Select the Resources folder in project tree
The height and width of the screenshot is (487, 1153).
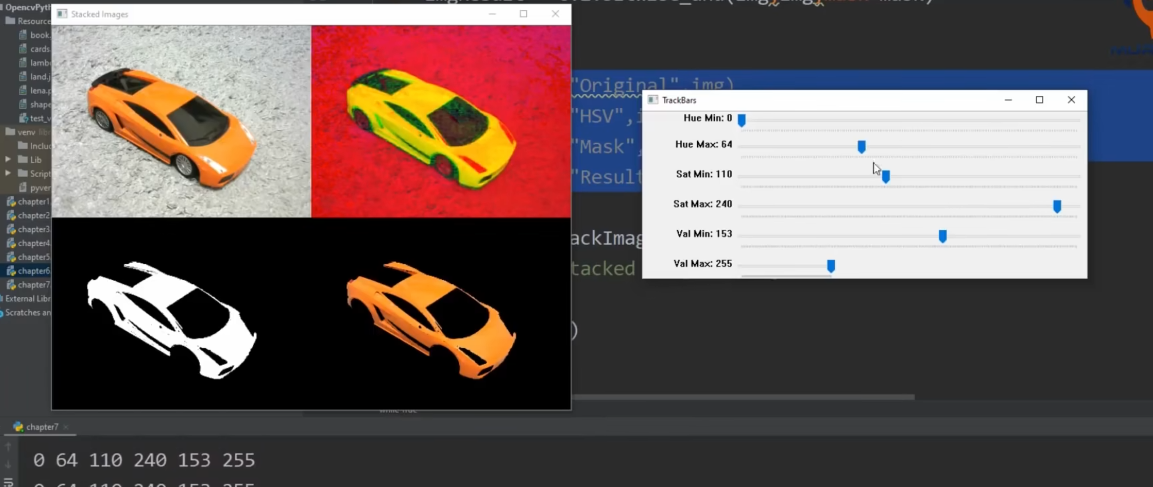tap(29, 21)
